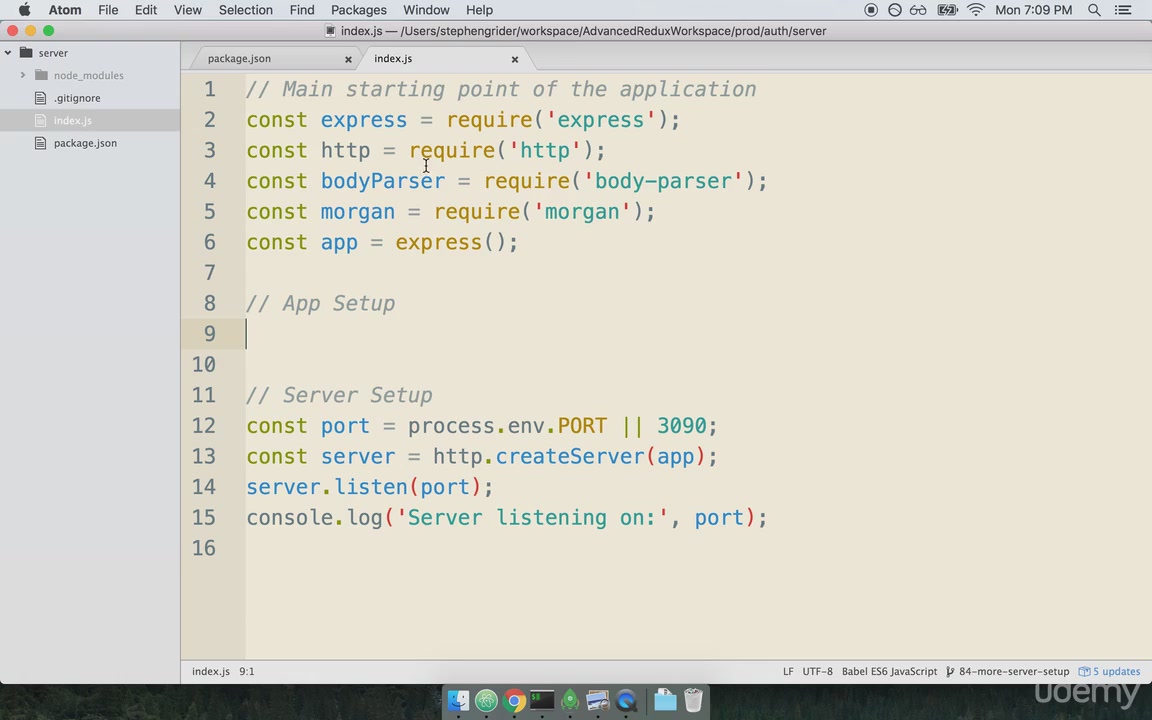Open the blue folder stack in Dock
This screenshot has height=720, width=1152.
point(665,700)
